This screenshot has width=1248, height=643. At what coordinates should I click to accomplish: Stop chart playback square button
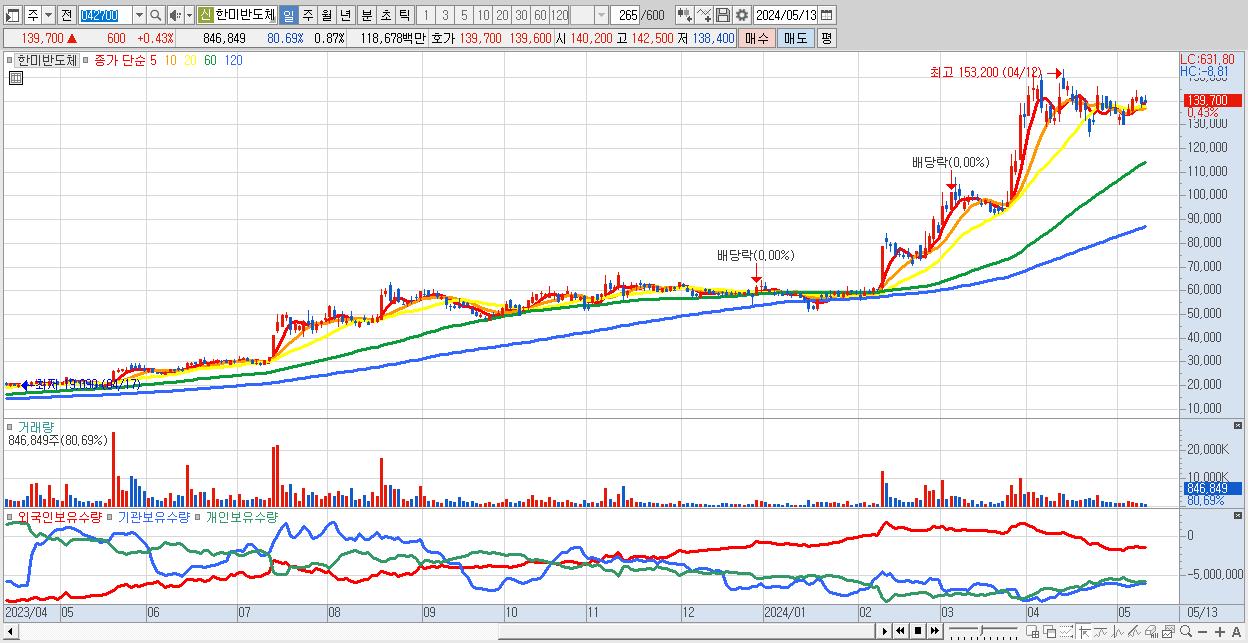pyautogui.click(x=918, y=631)
